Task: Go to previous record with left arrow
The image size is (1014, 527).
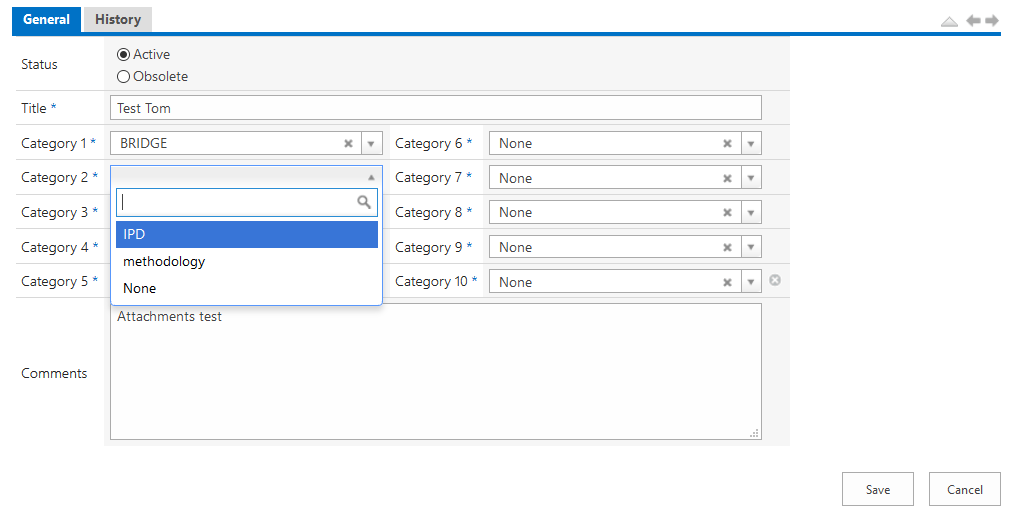Action: pos(973,21)
